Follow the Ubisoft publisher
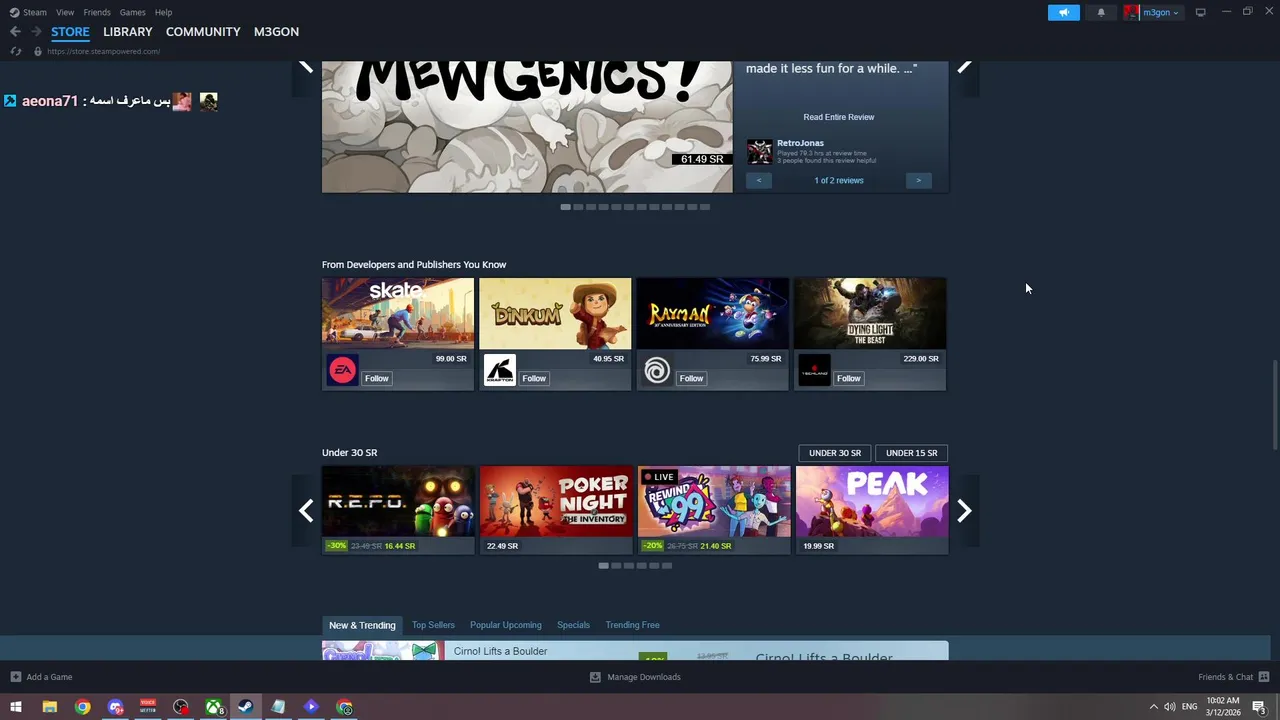 pos(692,378)
